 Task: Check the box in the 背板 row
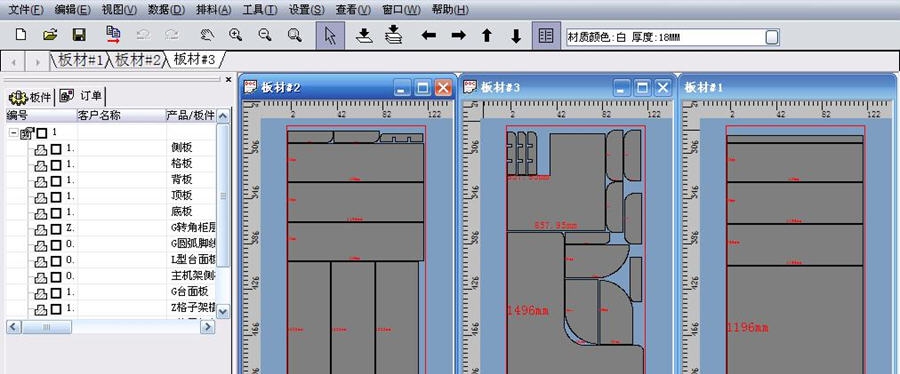click(x=56, y=181)
